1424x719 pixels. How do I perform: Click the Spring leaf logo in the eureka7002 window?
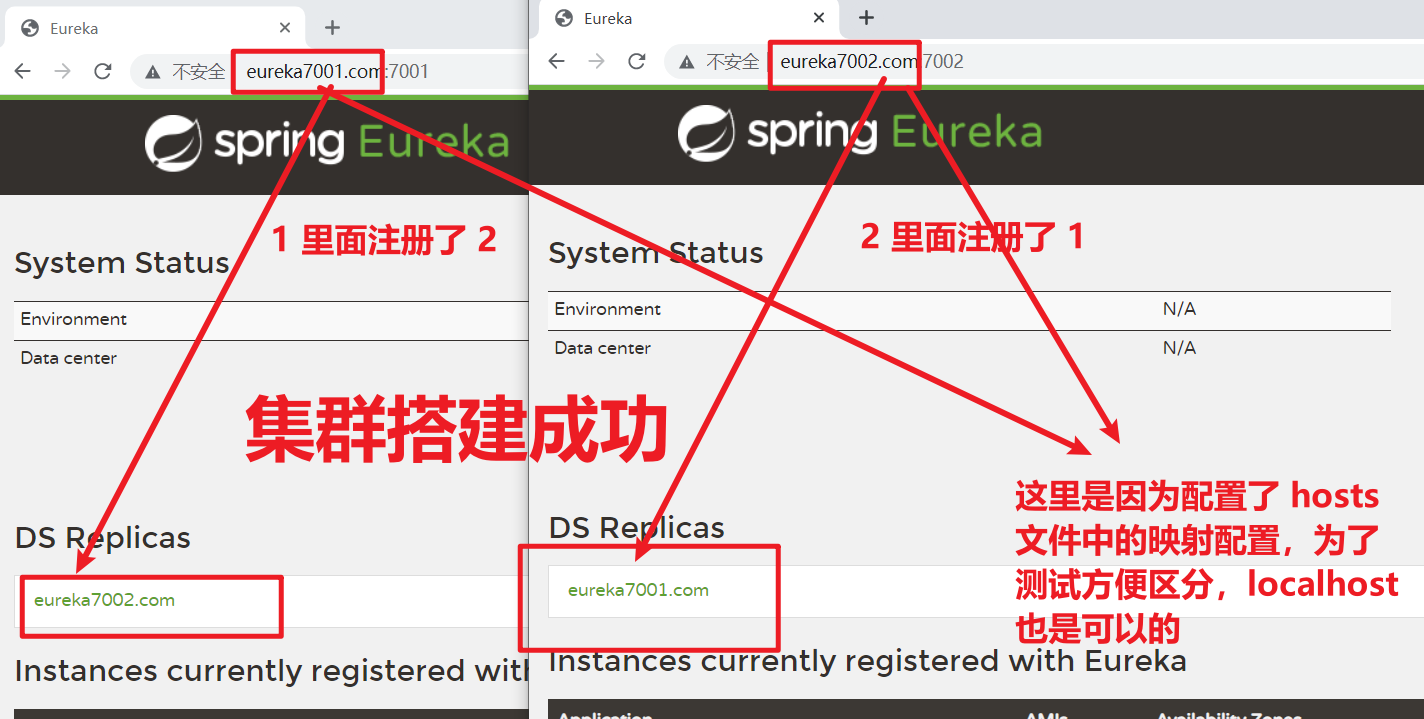tap(706, 133)
